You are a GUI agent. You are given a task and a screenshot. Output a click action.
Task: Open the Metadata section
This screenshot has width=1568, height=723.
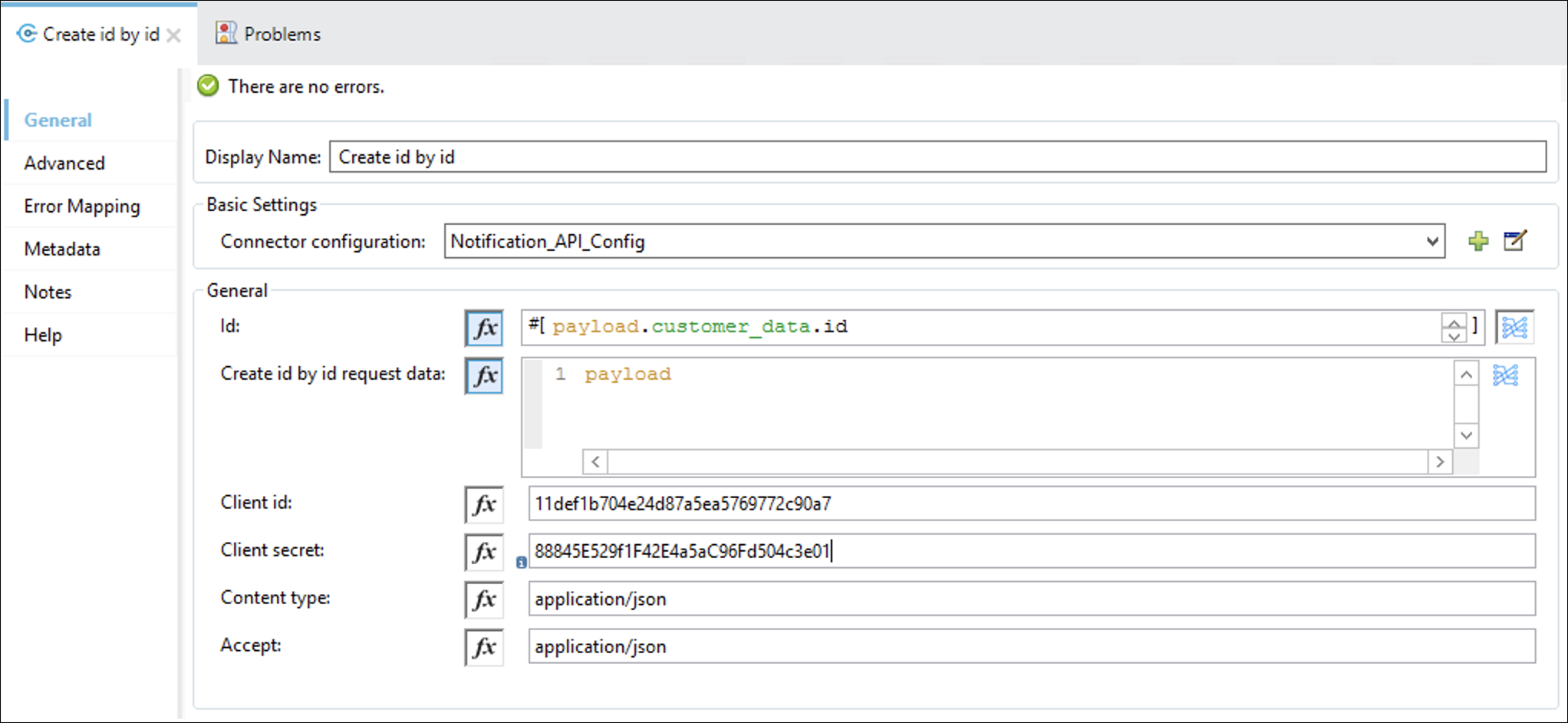coord(62,249)
